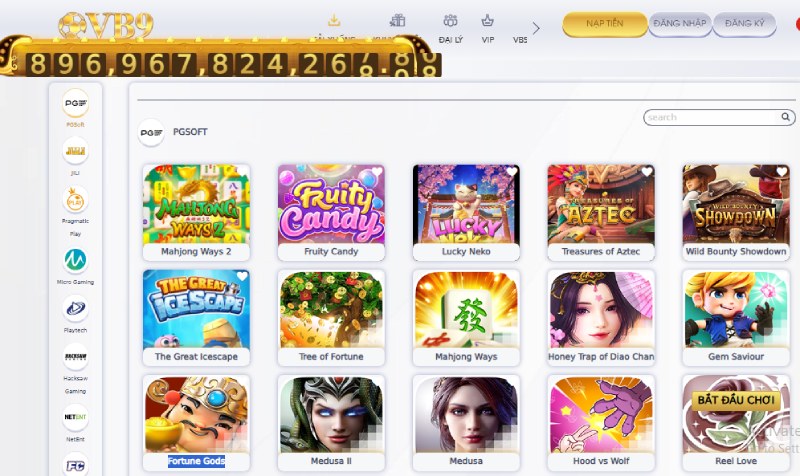Open the VIP crown menu
Image resolution: width=800 pixels, height=476 pixels.
pos(488,28)
